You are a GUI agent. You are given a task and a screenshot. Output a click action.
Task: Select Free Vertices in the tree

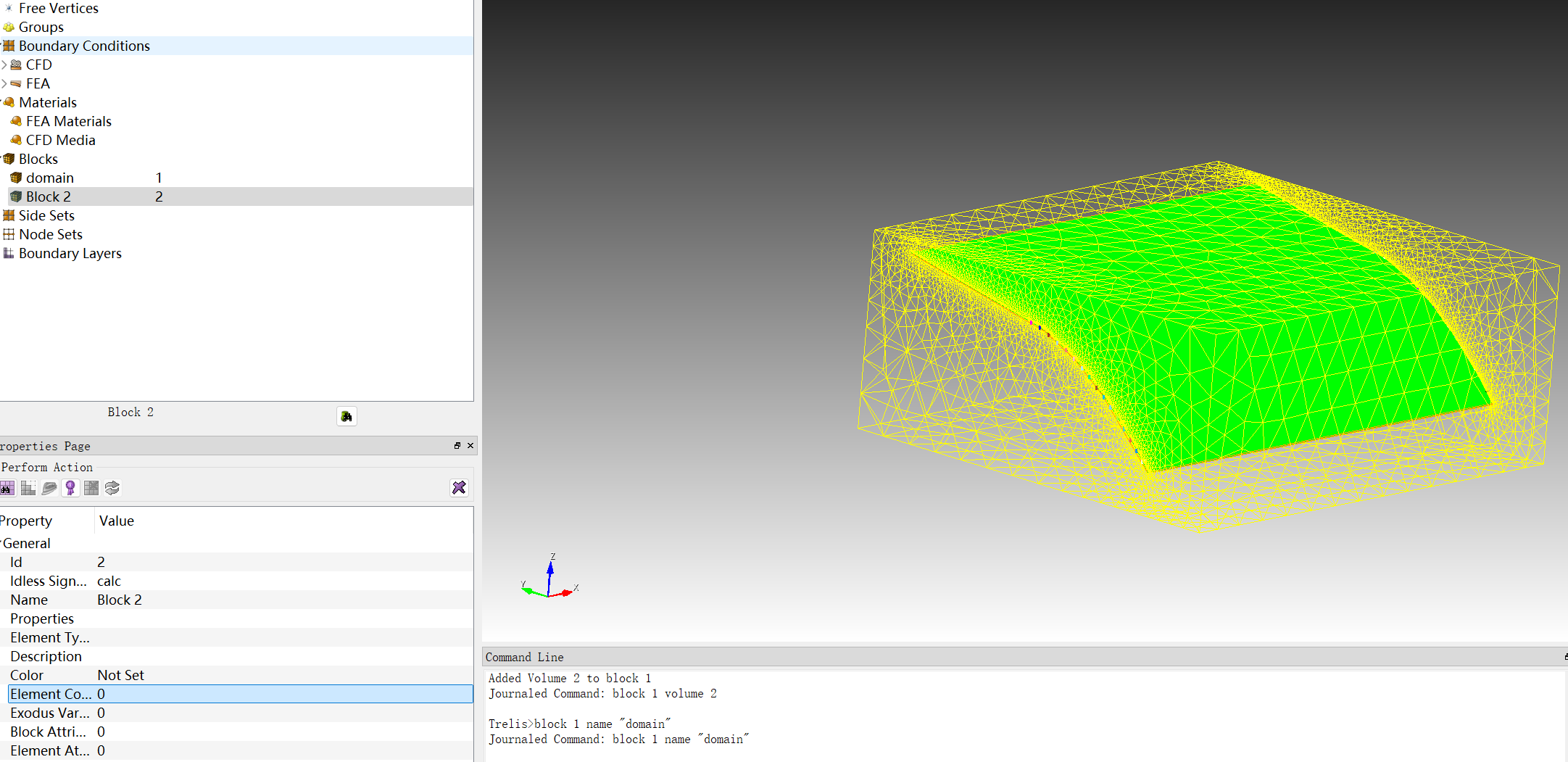point(59,8)
